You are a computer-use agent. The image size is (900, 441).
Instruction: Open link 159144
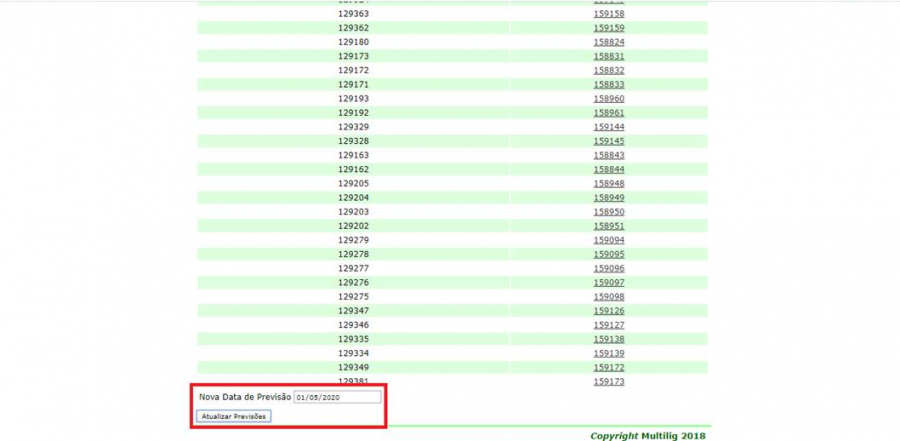pos(608,127)
